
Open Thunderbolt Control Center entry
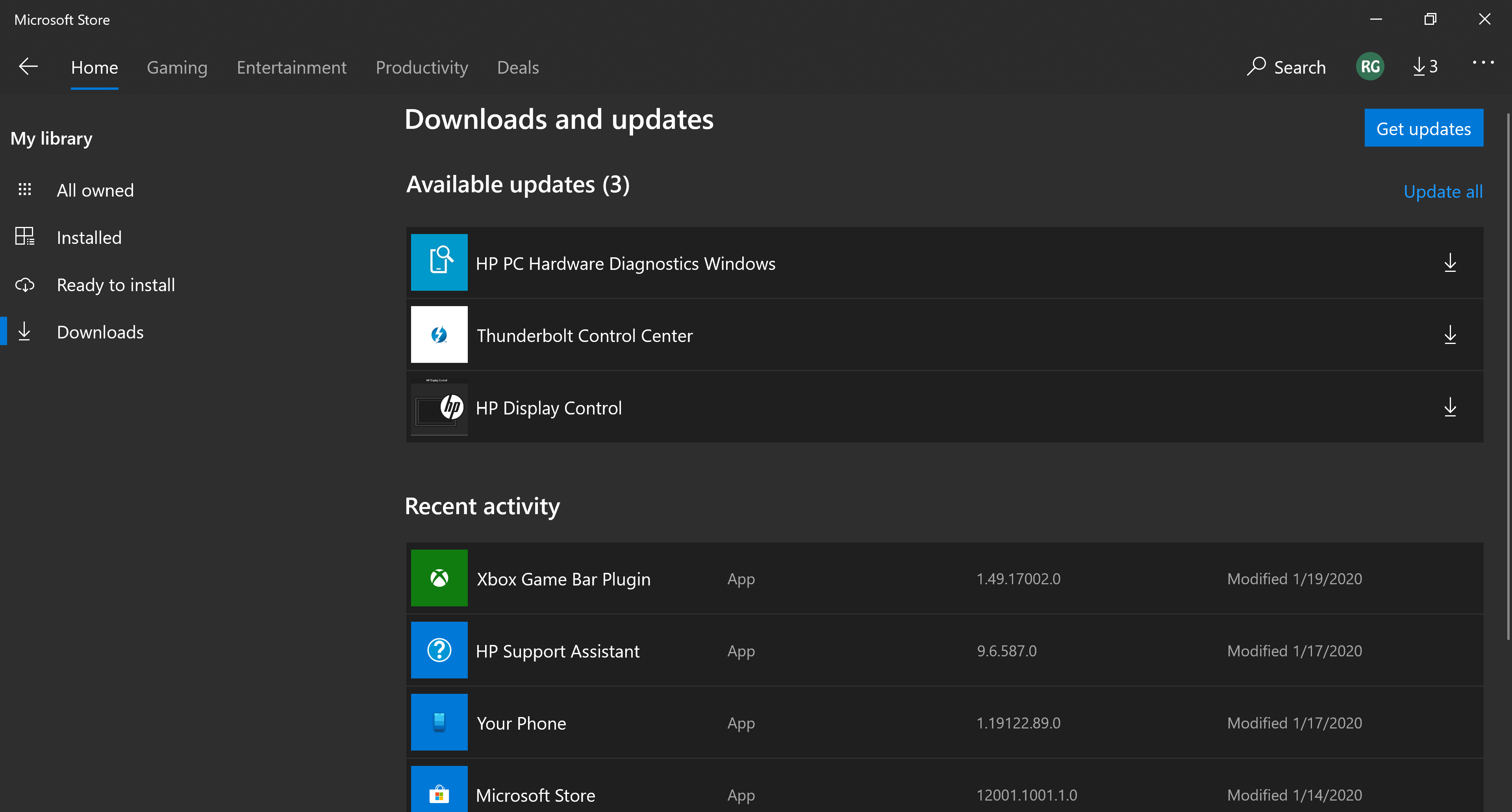[945, 334]
